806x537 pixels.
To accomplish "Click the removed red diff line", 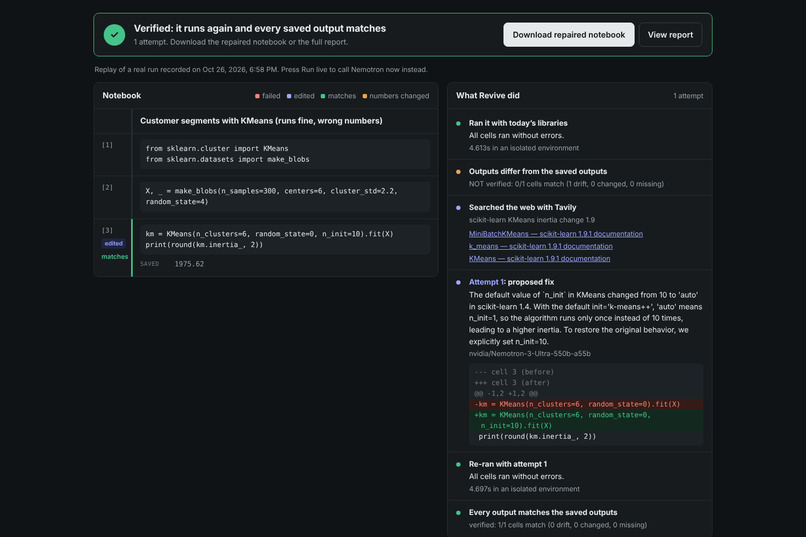I will (x=586, y=404).
